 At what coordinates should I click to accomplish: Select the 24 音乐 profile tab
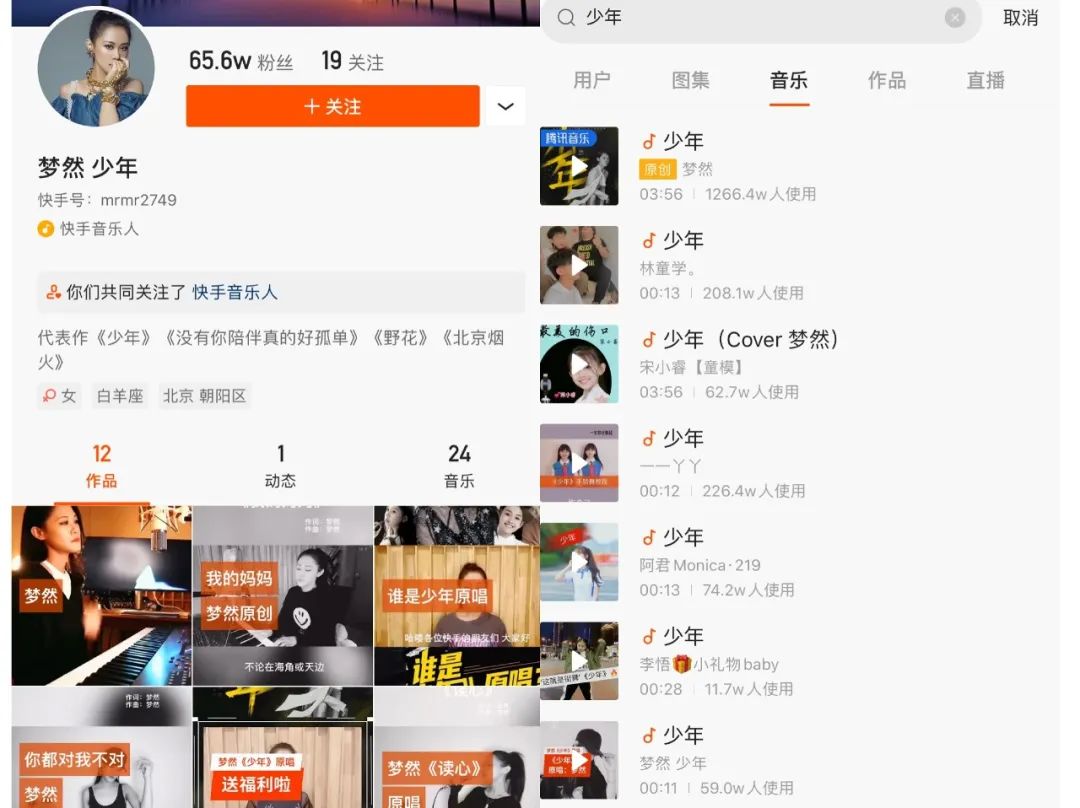(x=459, y=466)
